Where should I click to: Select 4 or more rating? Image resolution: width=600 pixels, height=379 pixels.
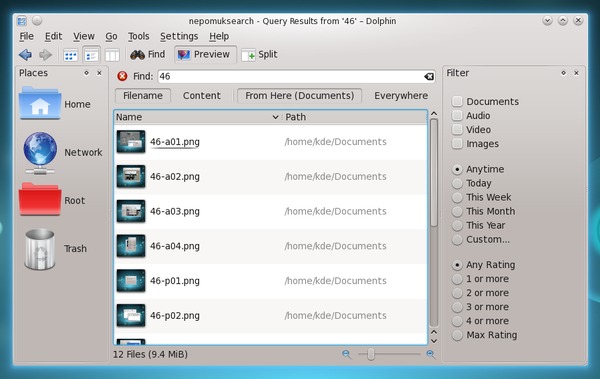tap(457, 321)
